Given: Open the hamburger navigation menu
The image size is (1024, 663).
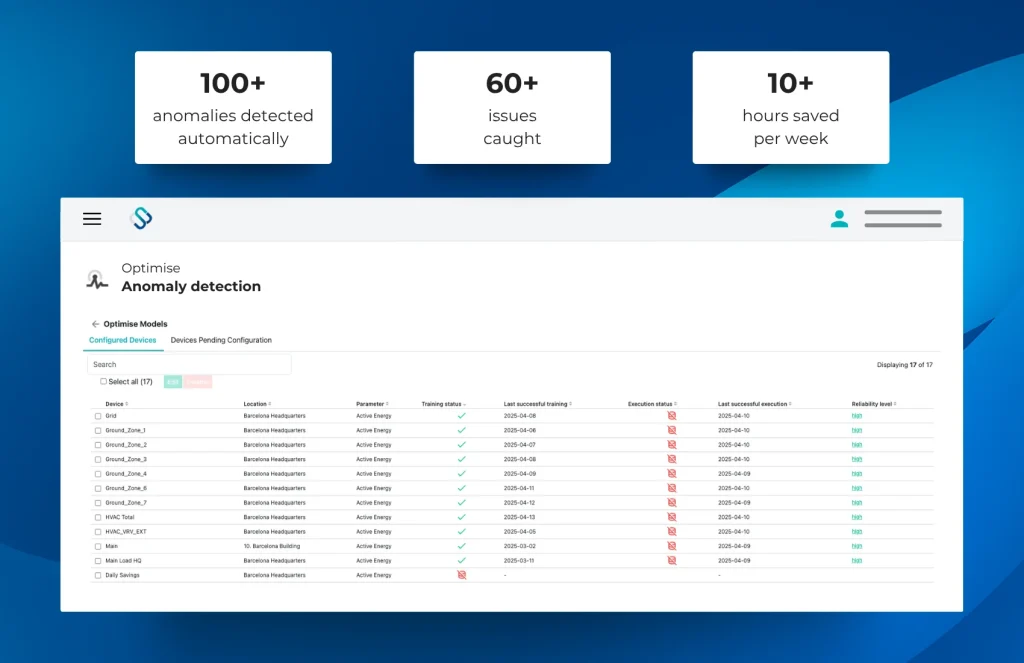Looking at the screenshot, I should (92, 219).
